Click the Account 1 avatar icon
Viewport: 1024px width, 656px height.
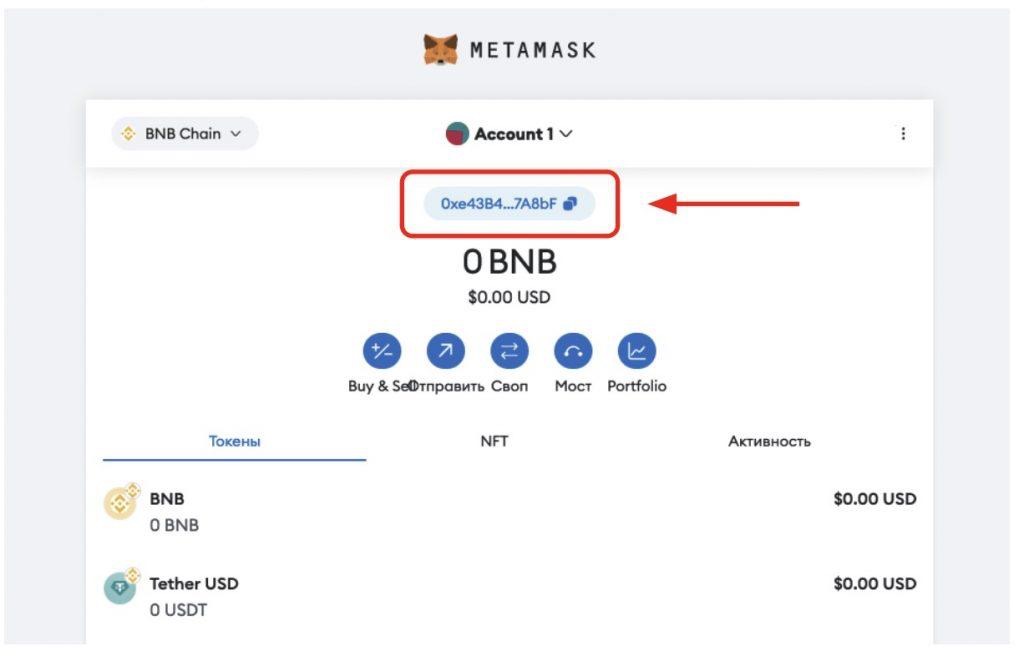point(457,134)
